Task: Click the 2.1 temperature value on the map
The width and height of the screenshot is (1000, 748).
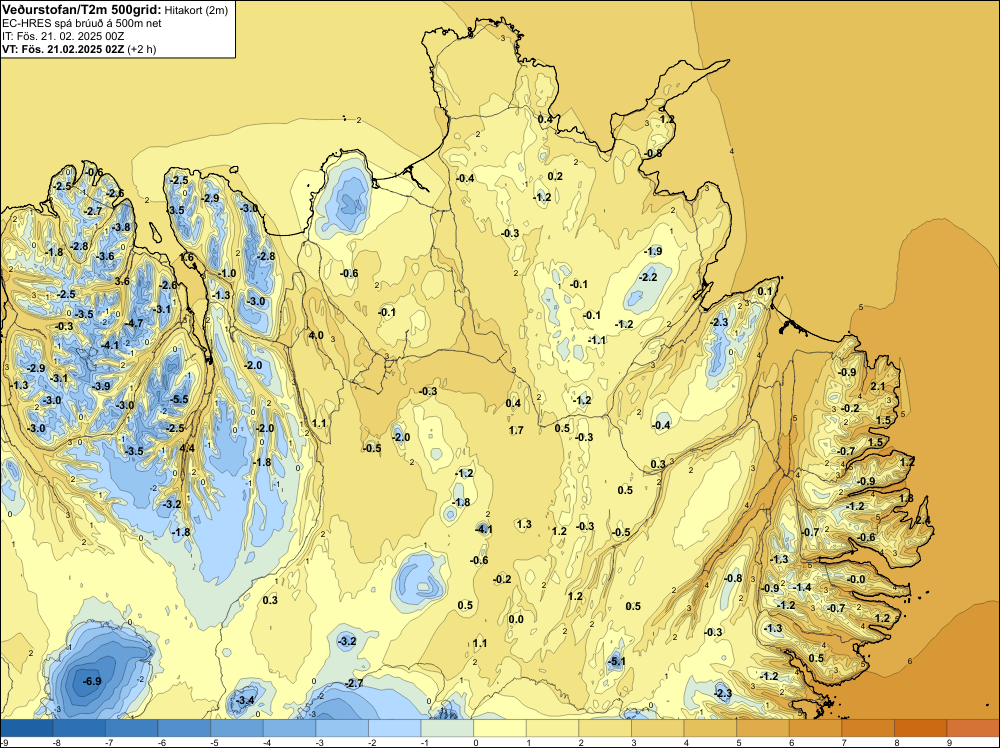Action: (x=878, y=386)
